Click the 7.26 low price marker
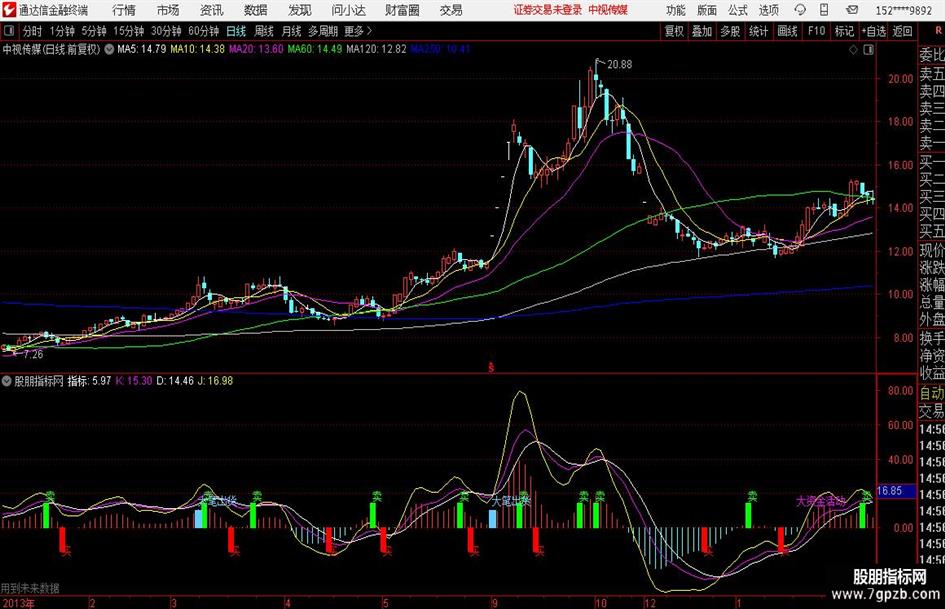Screen dimensions: 945x609 coord(33,355)
